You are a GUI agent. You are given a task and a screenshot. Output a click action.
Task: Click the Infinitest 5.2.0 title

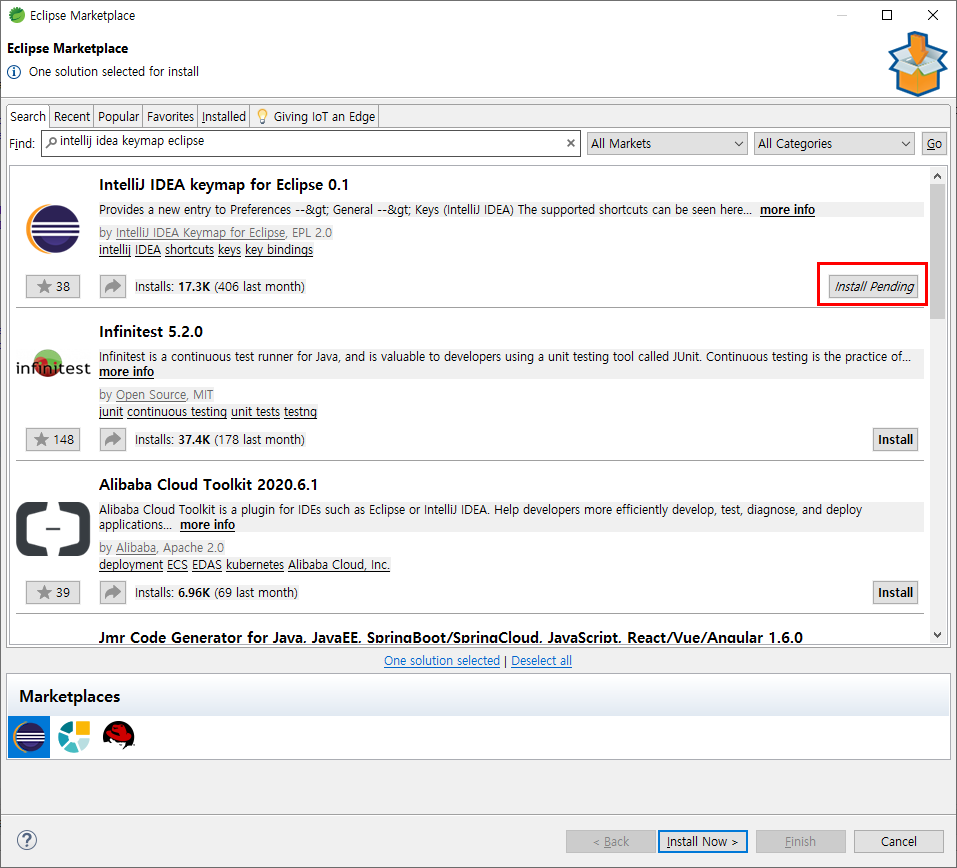(x=151, y=332)
